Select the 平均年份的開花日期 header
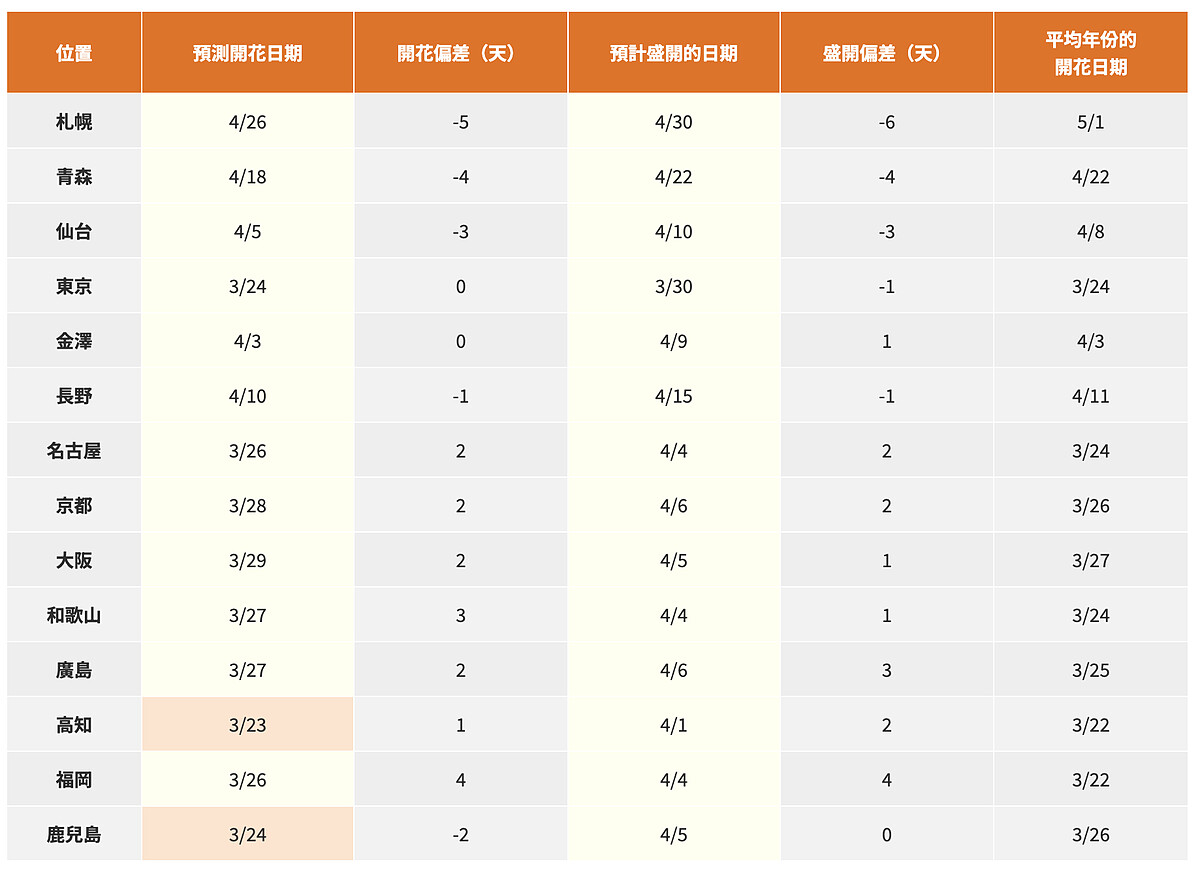The height and width of the screenshot is (872, 1200). pos(1090,53)
